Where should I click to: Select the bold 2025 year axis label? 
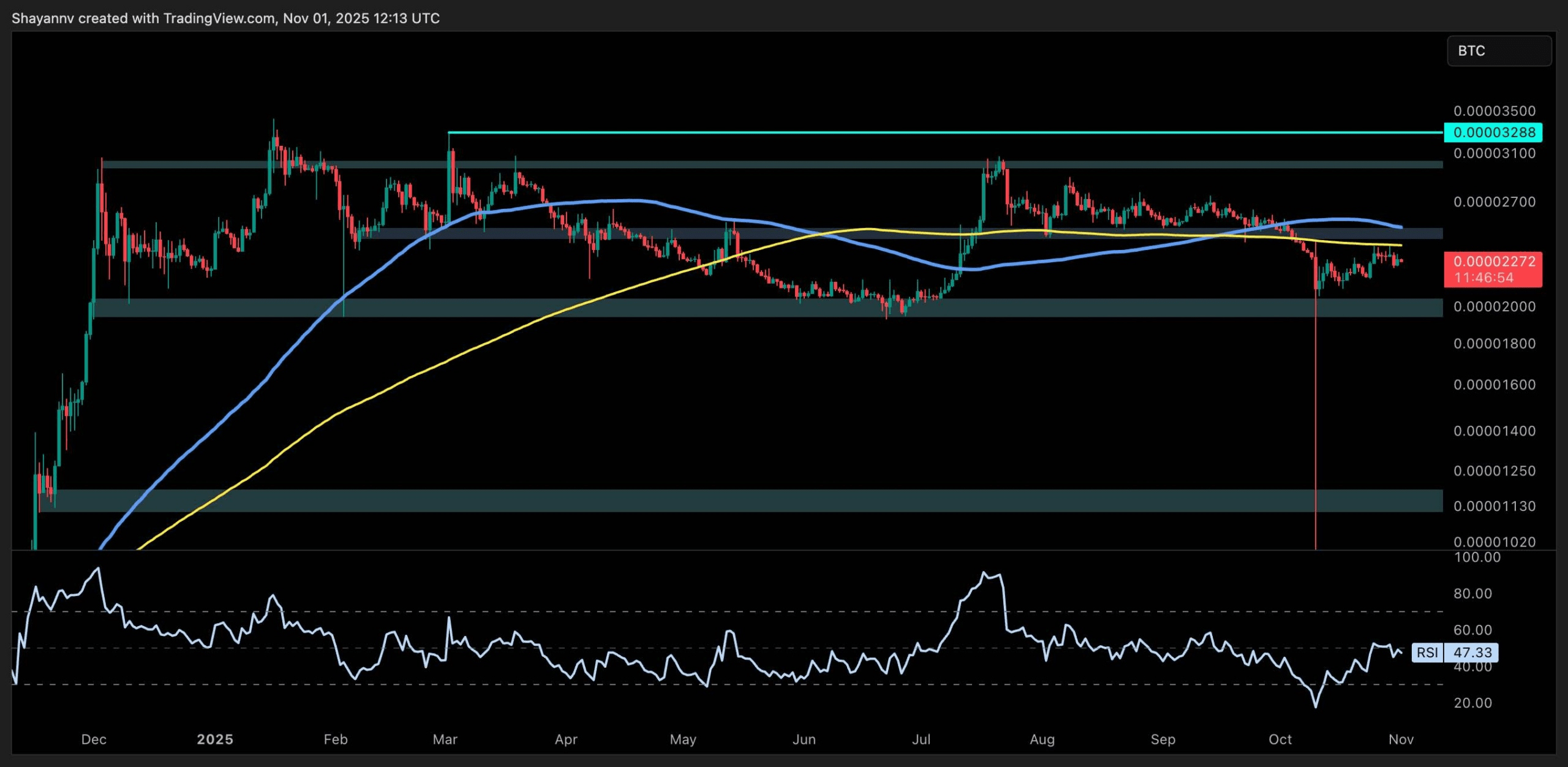215,739
